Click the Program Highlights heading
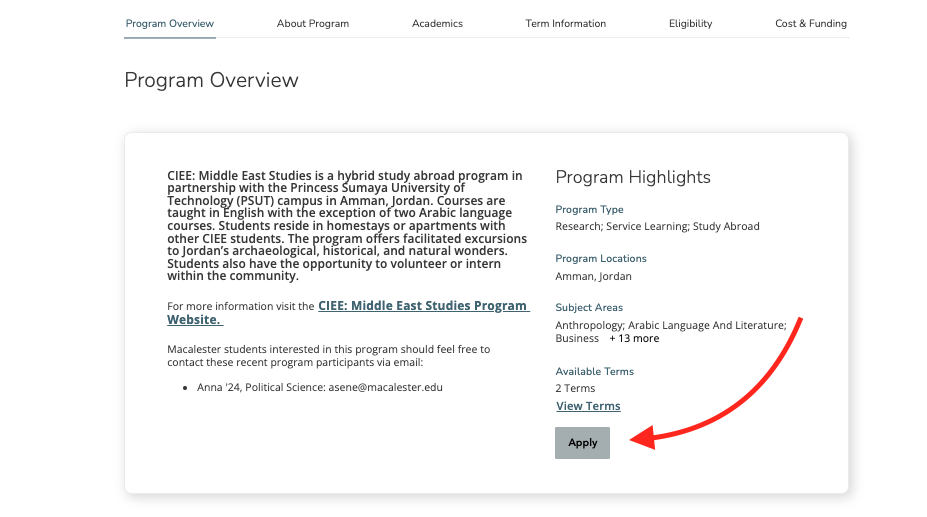Viewport: 927px width, 517px height. coord(633,177)
